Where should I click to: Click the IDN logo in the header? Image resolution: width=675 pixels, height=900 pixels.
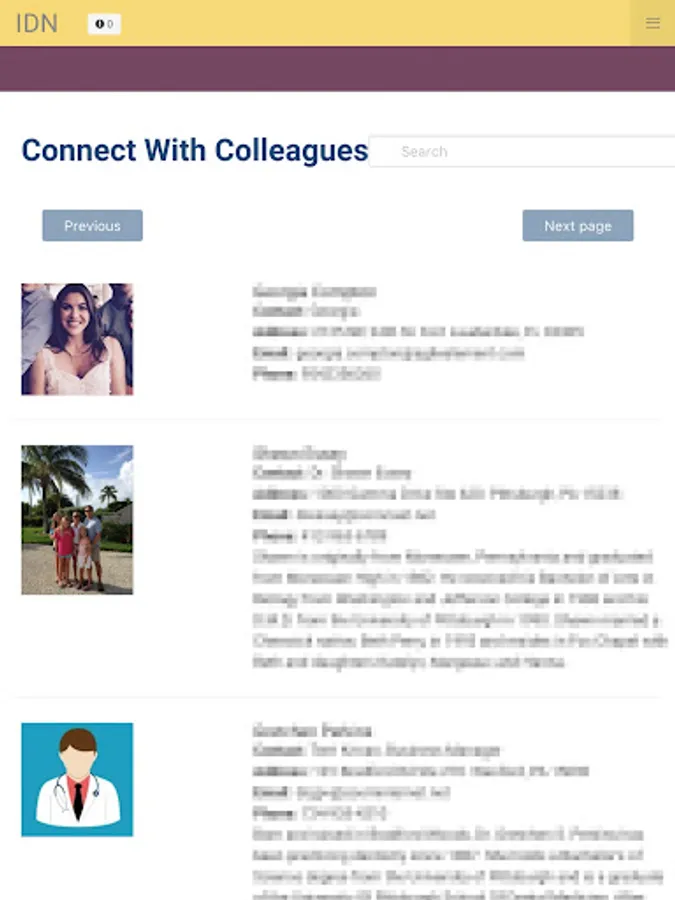tap(37, 24)
